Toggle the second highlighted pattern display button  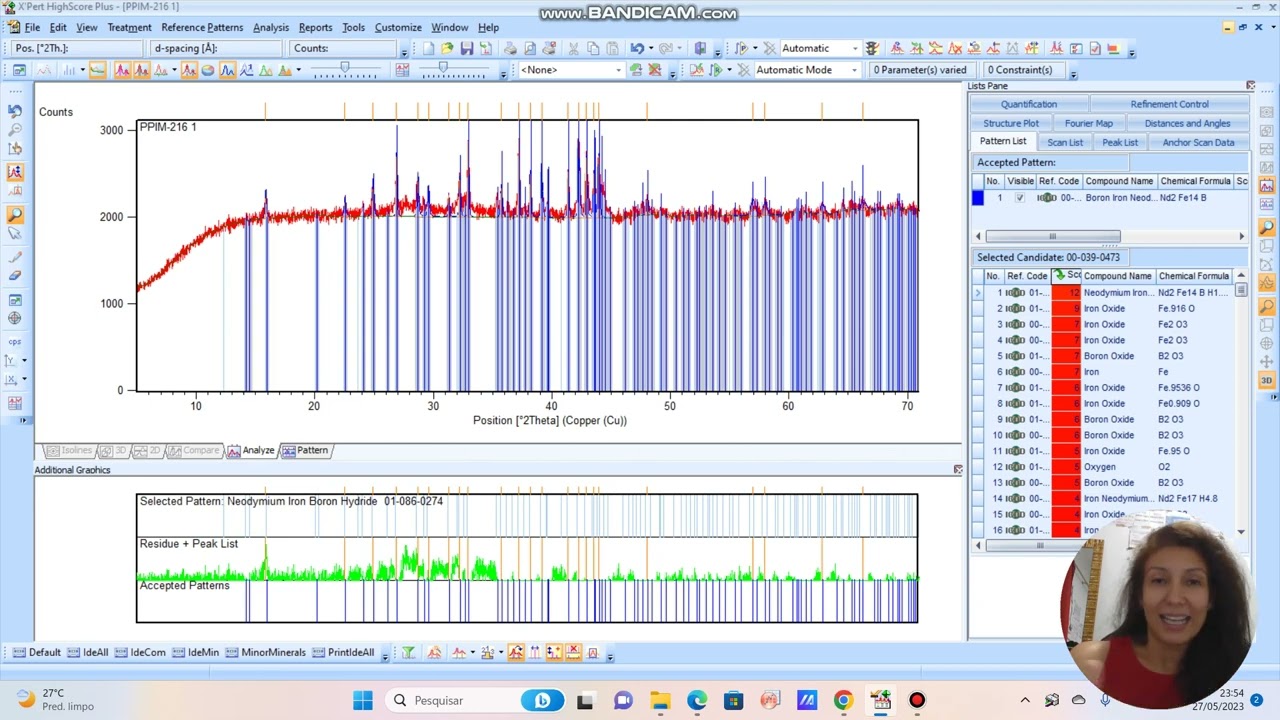[x=141, y=70]
